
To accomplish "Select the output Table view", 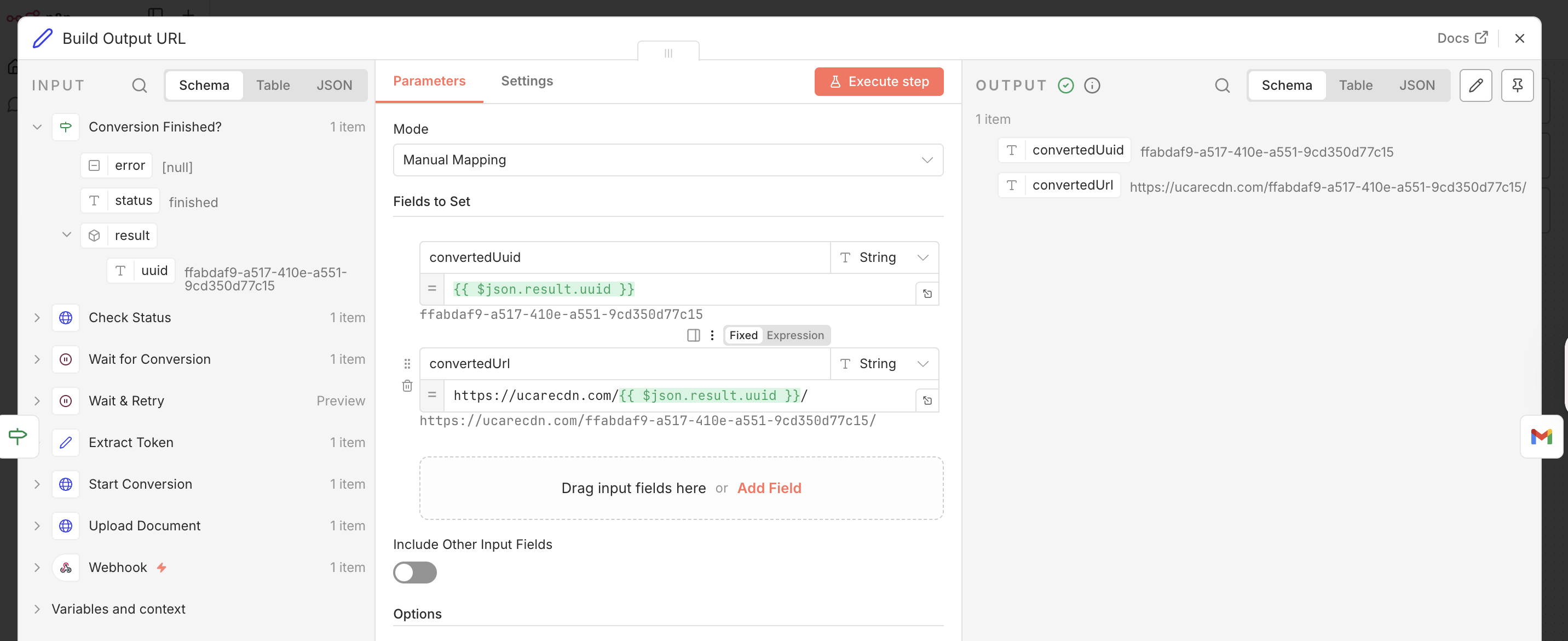I will pos(1355,85).
